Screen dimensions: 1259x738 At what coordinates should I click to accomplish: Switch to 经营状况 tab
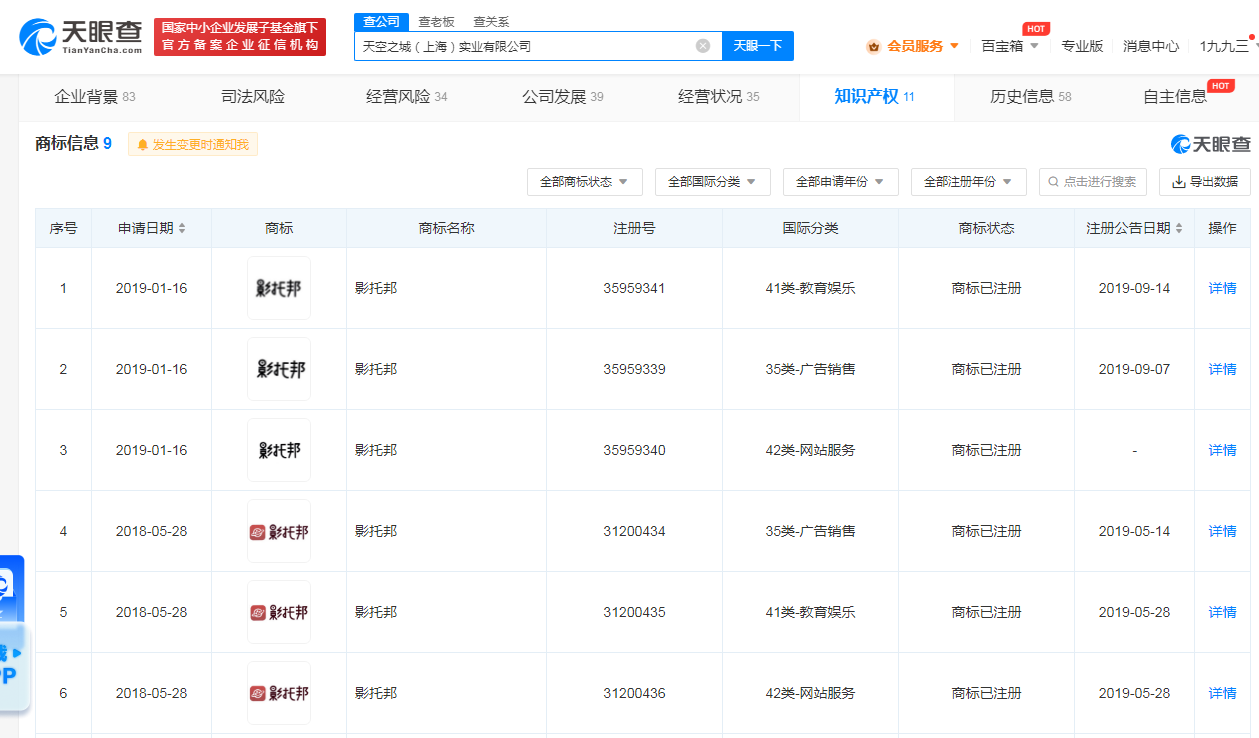[719, 97]
